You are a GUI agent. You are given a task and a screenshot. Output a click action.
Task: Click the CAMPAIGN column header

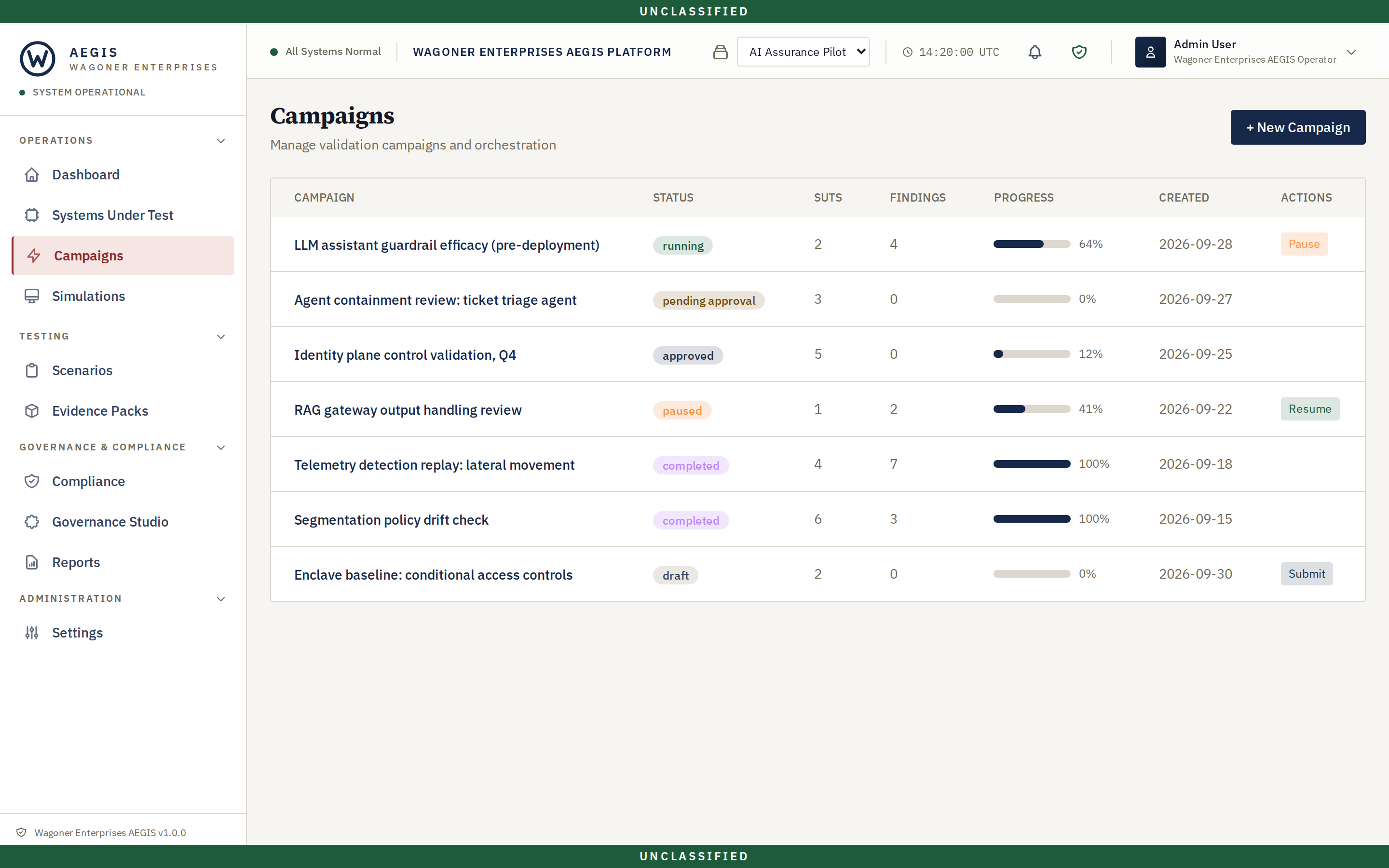(x=324, y=198)
